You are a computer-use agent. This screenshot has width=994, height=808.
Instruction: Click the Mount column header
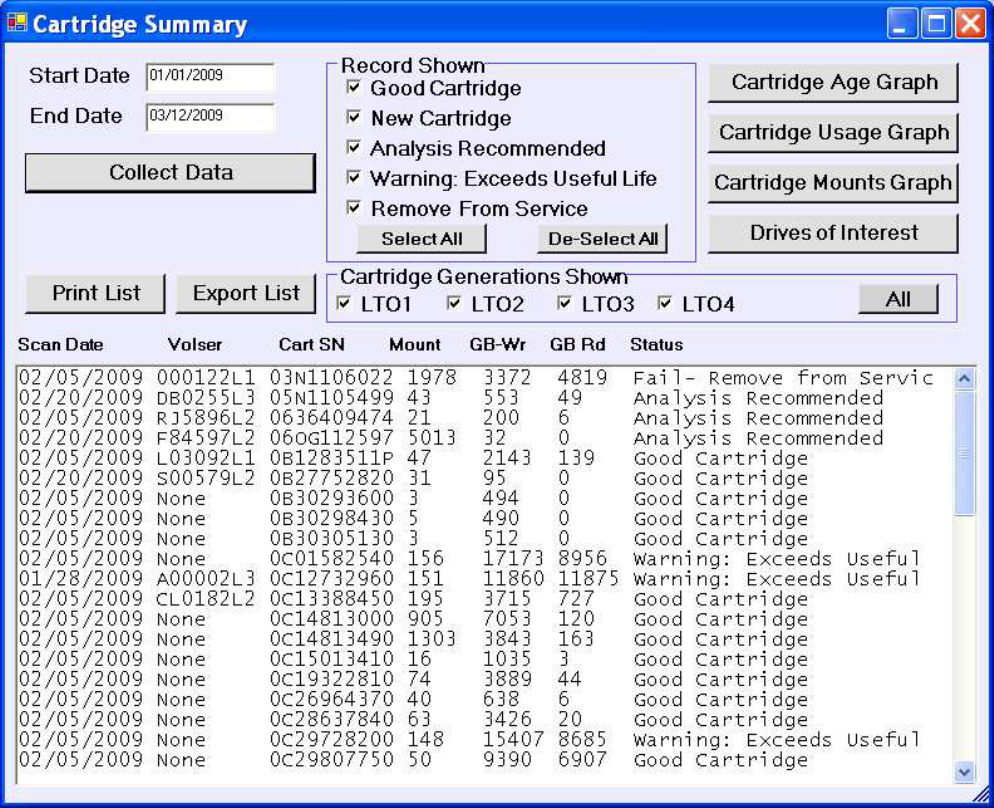[x=415, y=345]
